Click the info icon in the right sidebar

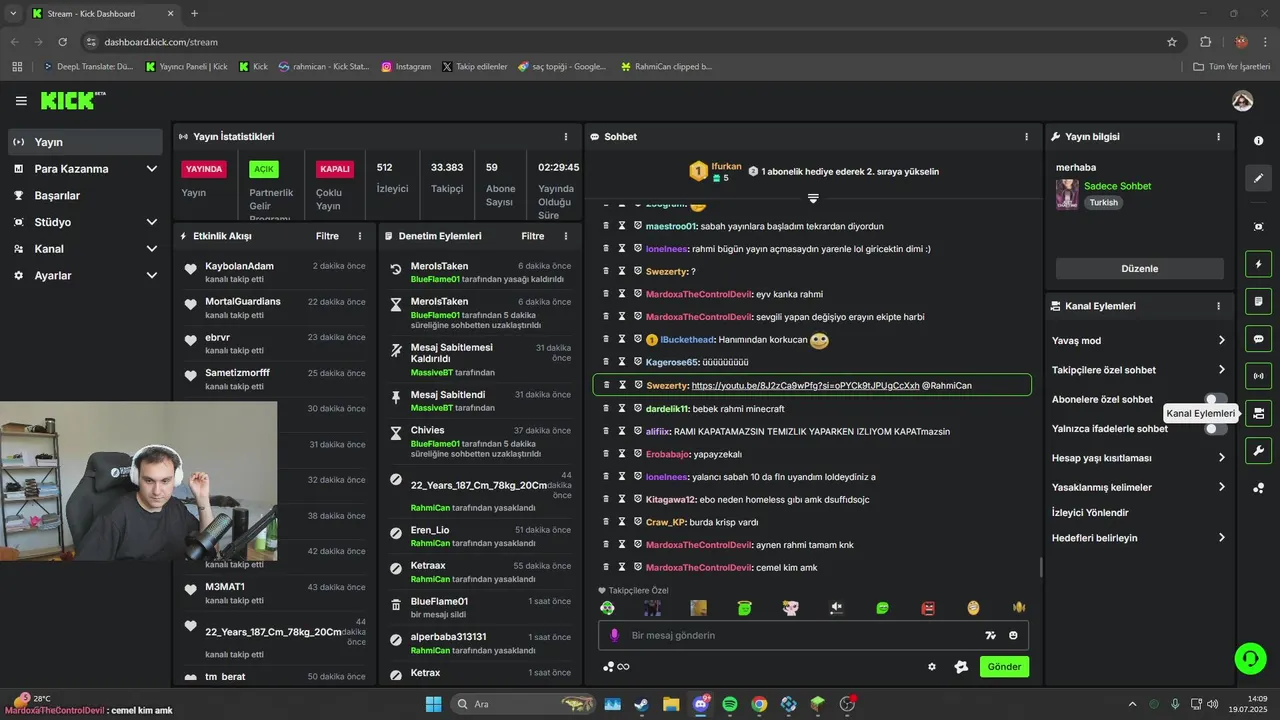pyautogui.click(x=1258, y=141)
